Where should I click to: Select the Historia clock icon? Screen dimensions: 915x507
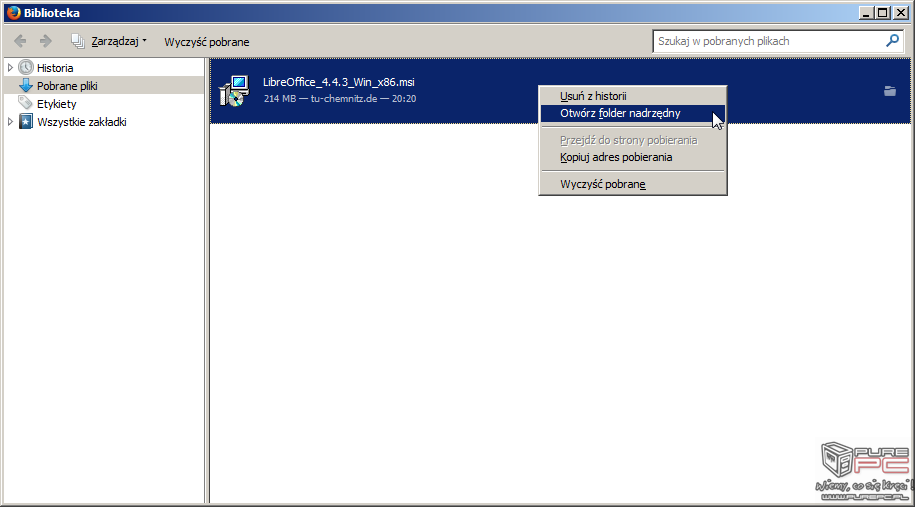(x=26, y=68)
